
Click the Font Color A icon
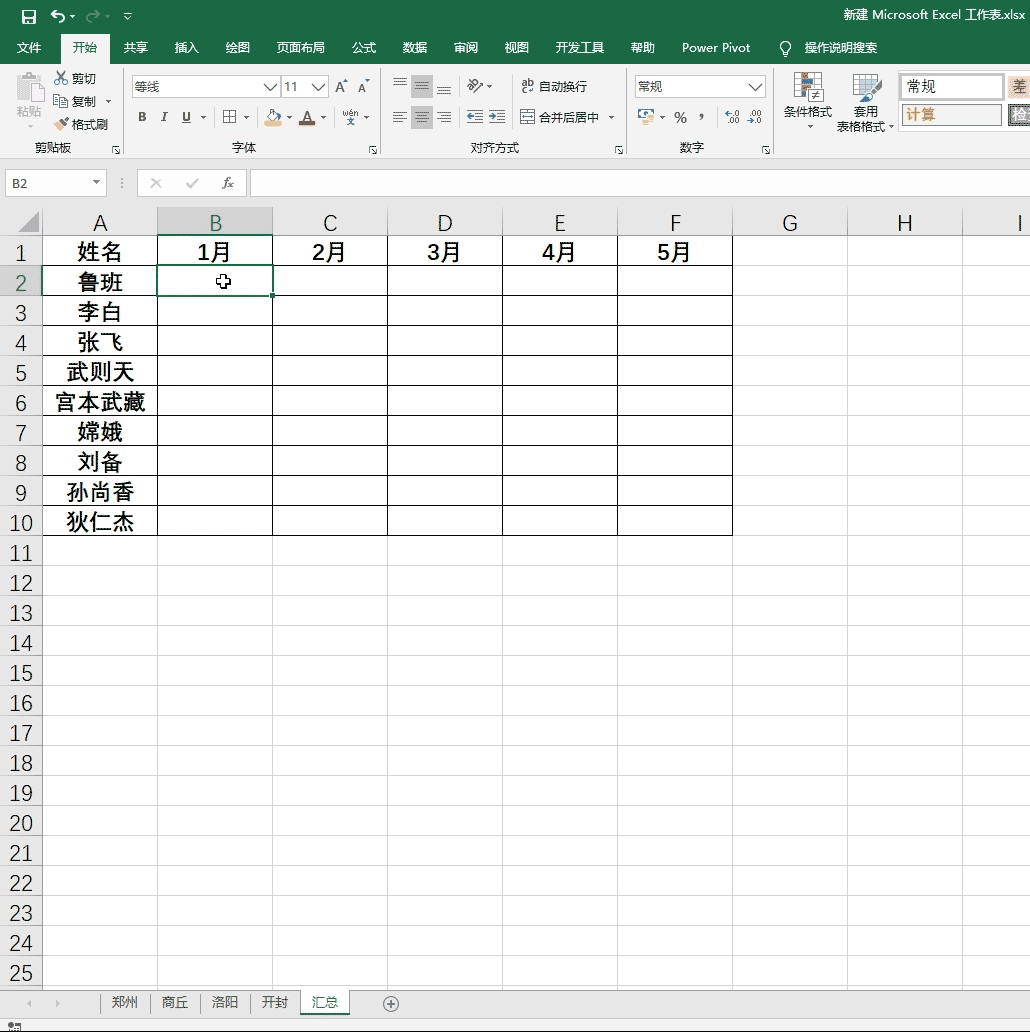tap(307, 117)
